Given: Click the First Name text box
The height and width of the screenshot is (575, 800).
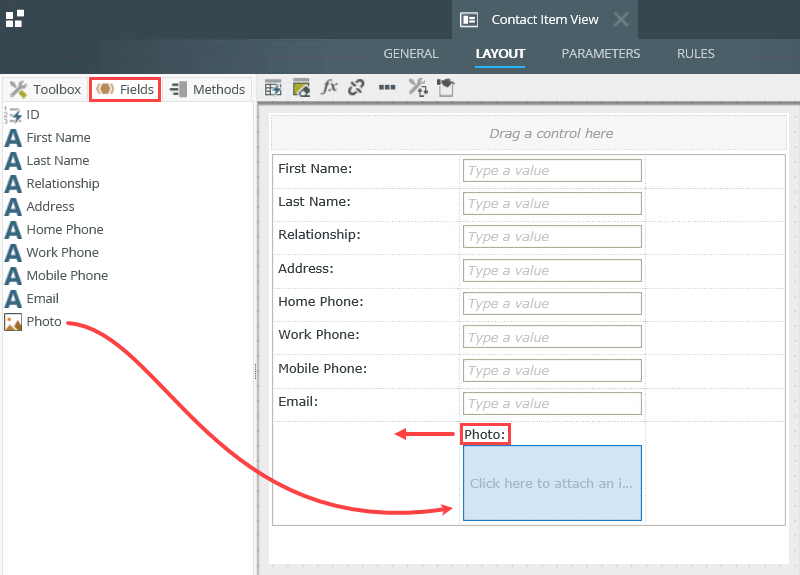Looking at the screenshot, I should pos(552,170).
